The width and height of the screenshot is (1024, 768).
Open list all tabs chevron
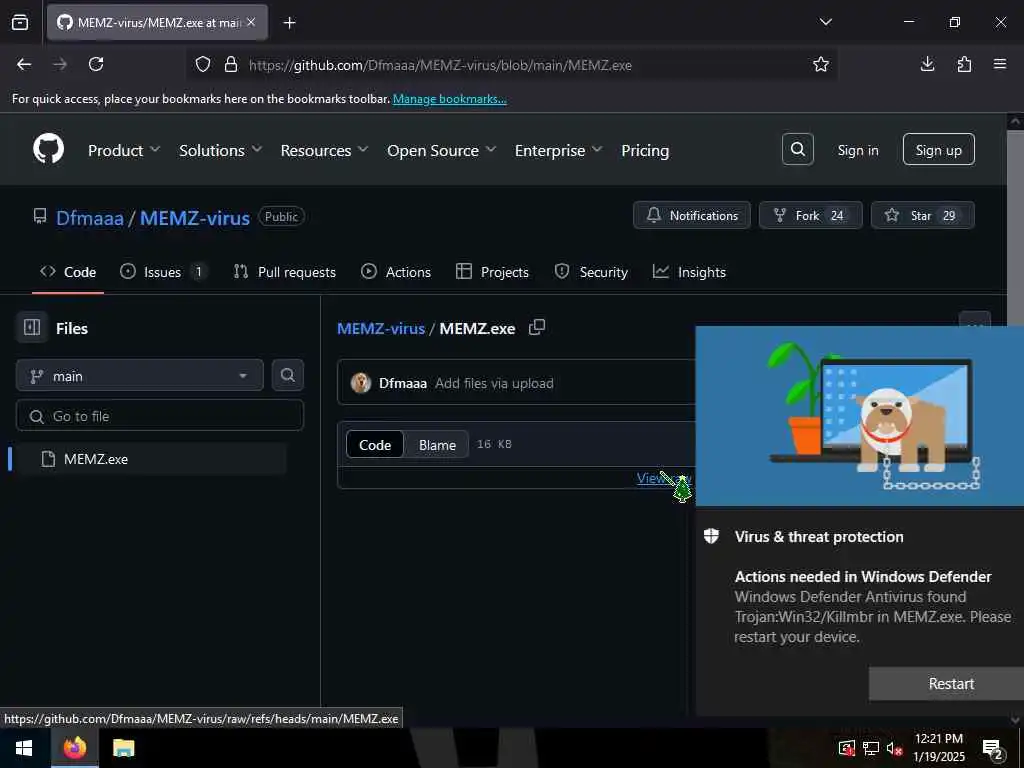coord(825,22)
